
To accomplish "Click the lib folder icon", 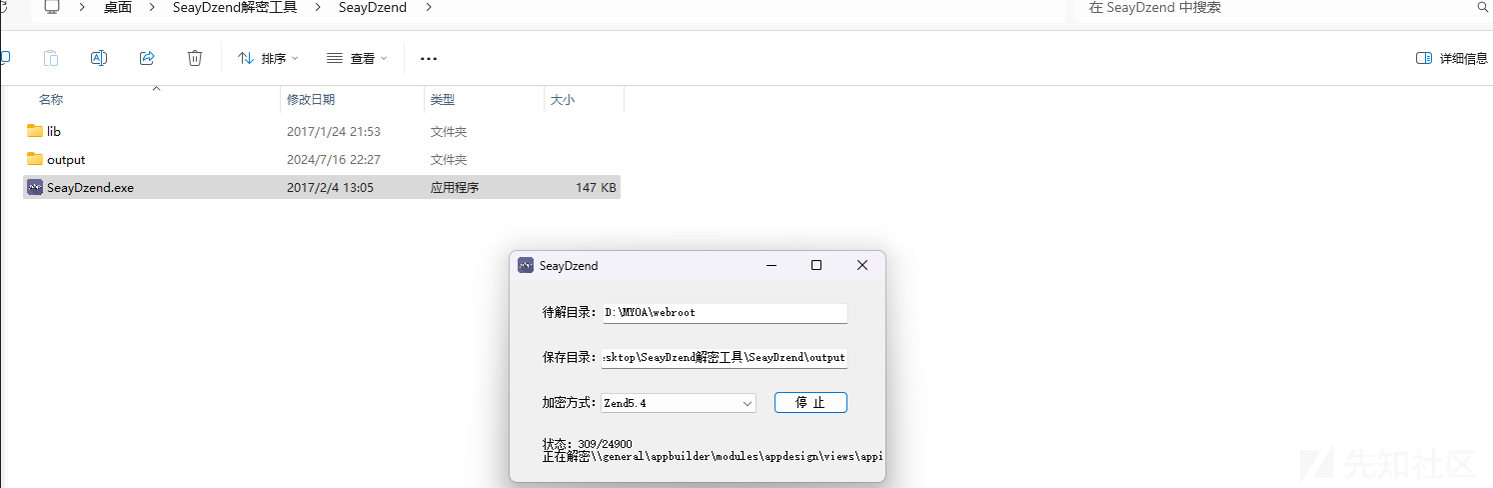I will [35, 131].
